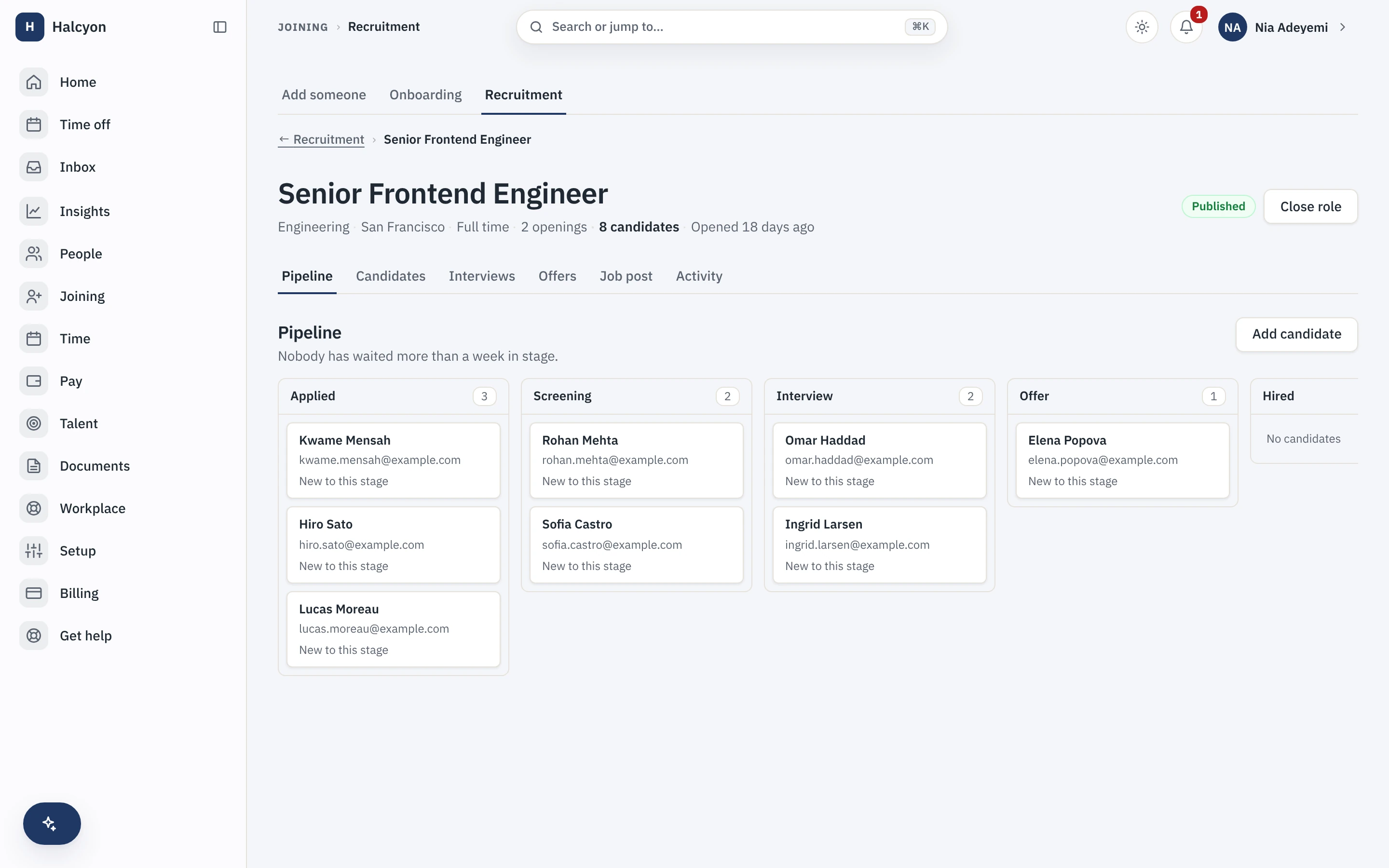Open Joining sidebar icon

pos(34,296)
